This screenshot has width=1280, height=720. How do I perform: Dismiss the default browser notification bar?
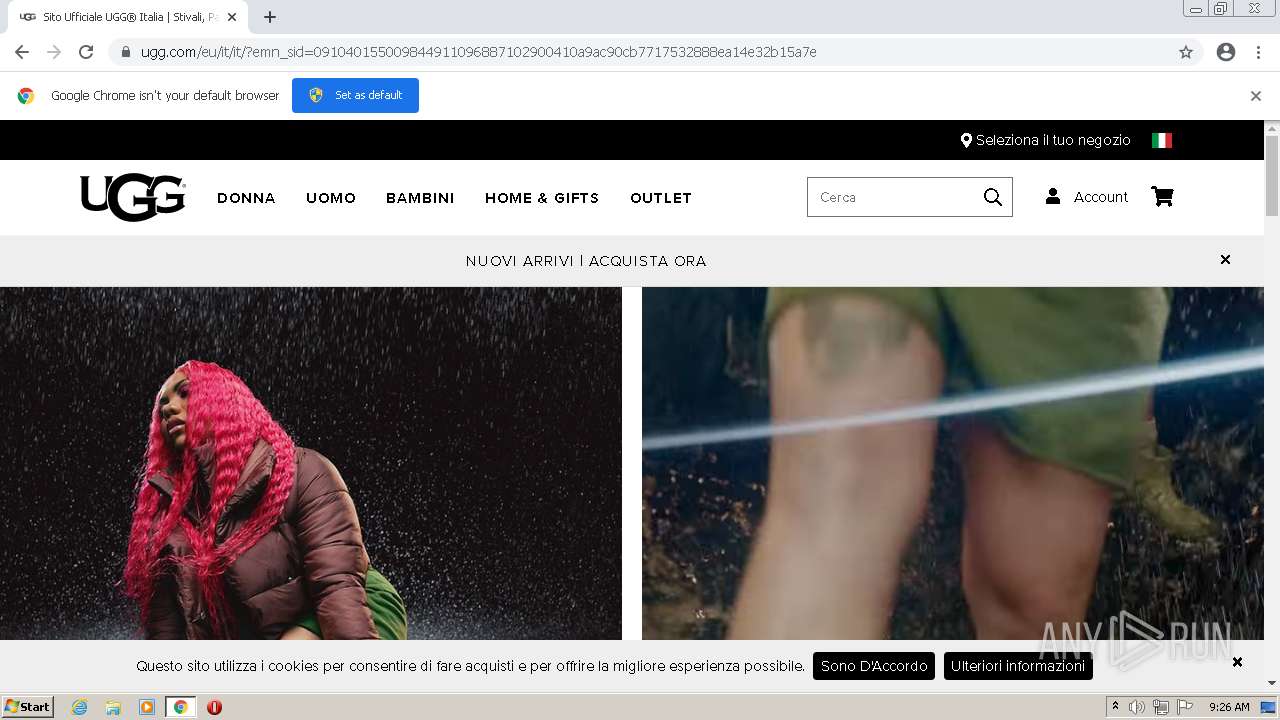coord(1256,96)
